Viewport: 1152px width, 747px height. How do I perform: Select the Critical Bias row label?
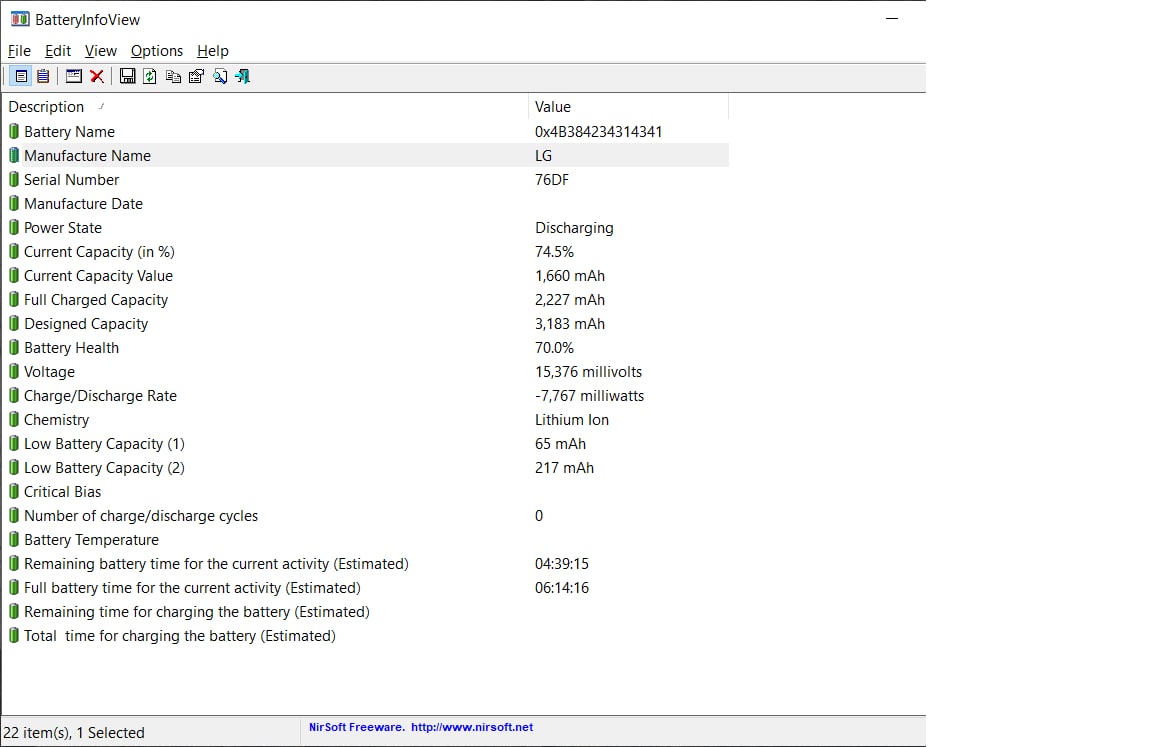pos(62,492)
